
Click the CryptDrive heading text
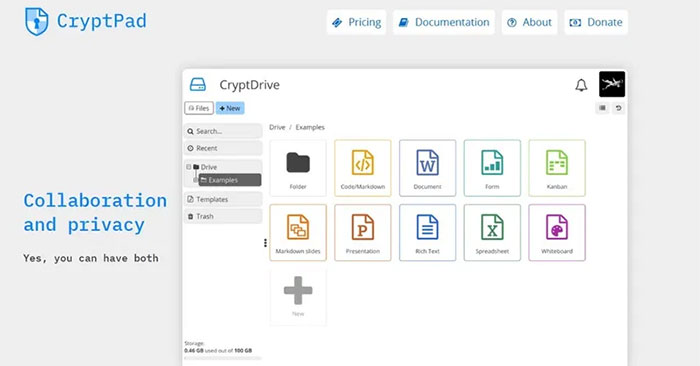[249, 85]
